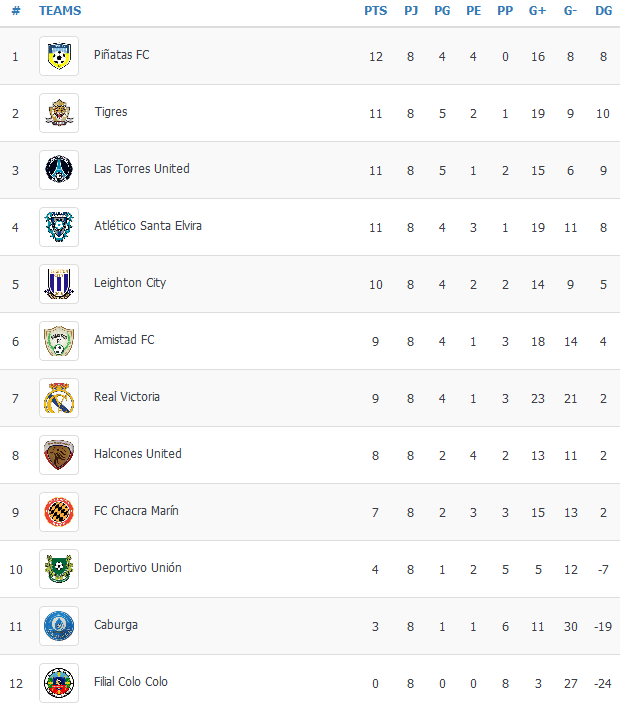Select the Las Torres United crest
620x705 pixels.
coord(59,170)
